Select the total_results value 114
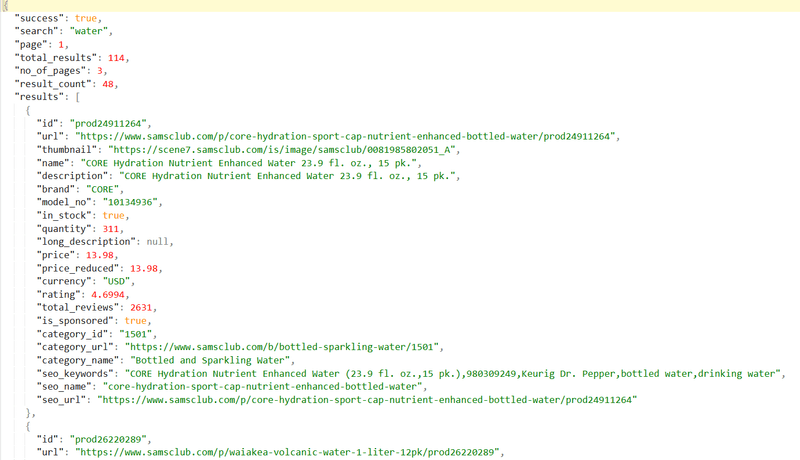The width and height of the screenshot is (800, 460). (116, 58)
